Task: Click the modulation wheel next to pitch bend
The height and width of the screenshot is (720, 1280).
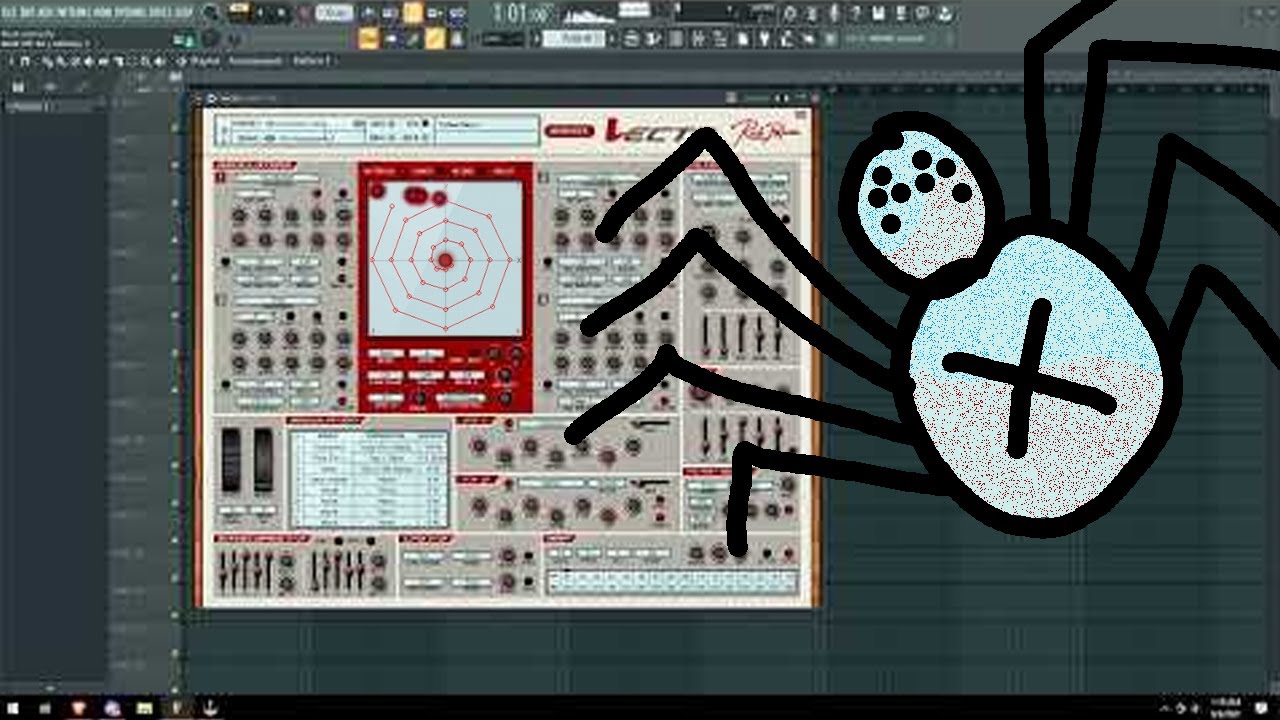Action: click(x=263, y=460)
